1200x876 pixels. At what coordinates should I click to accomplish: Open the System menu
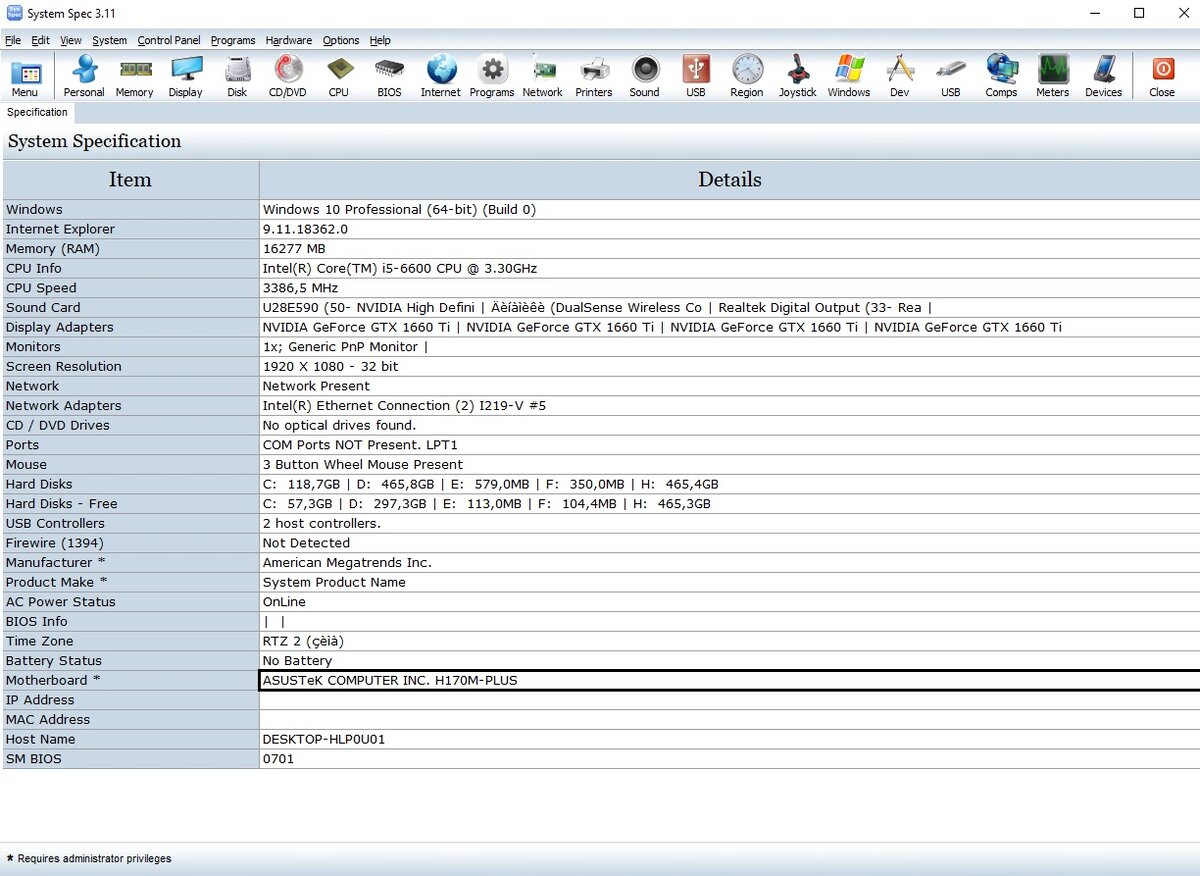pyautogui.click(x=109, y=40)
